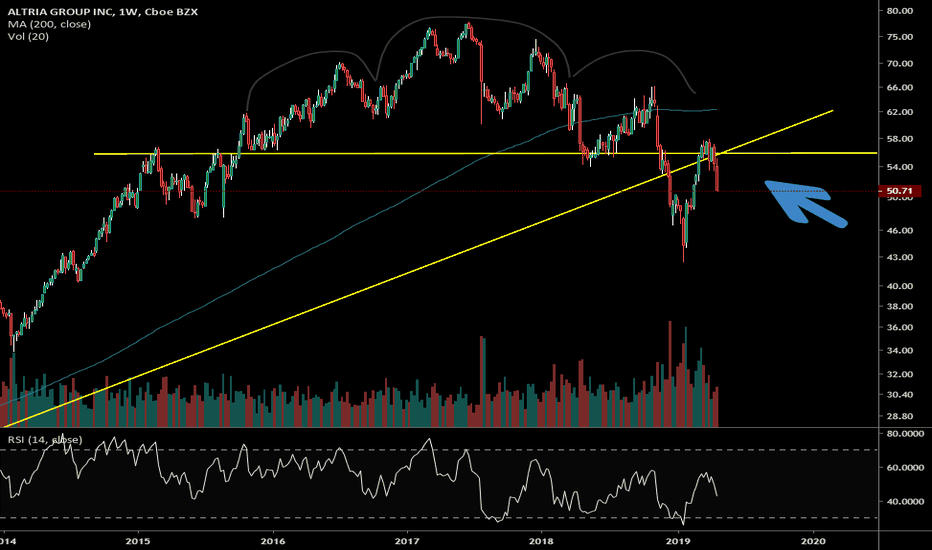The width and height of the screenshot is (932, 550).
Task: Click the 66.00 price axis label
Action: (899, 87)
